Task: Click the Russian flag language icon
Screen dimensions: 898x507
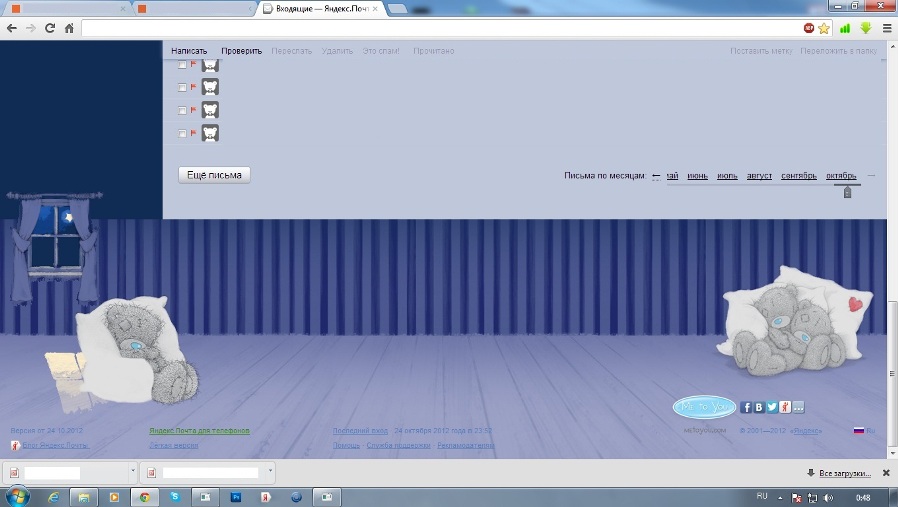Action: (x=858, y=430)
